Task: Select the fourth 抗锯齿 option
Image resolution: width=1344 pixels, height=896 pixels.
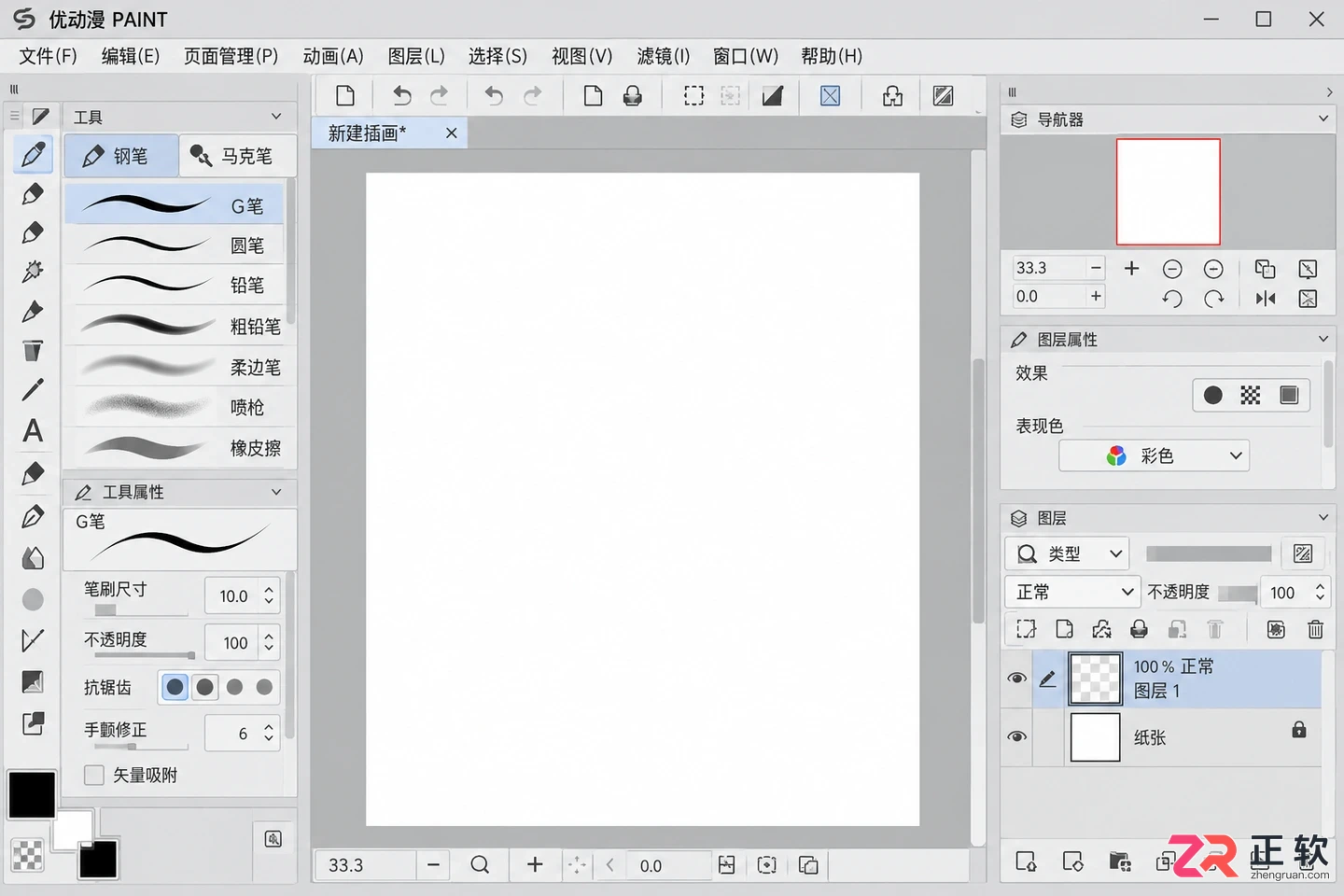Action: (264, 688)
